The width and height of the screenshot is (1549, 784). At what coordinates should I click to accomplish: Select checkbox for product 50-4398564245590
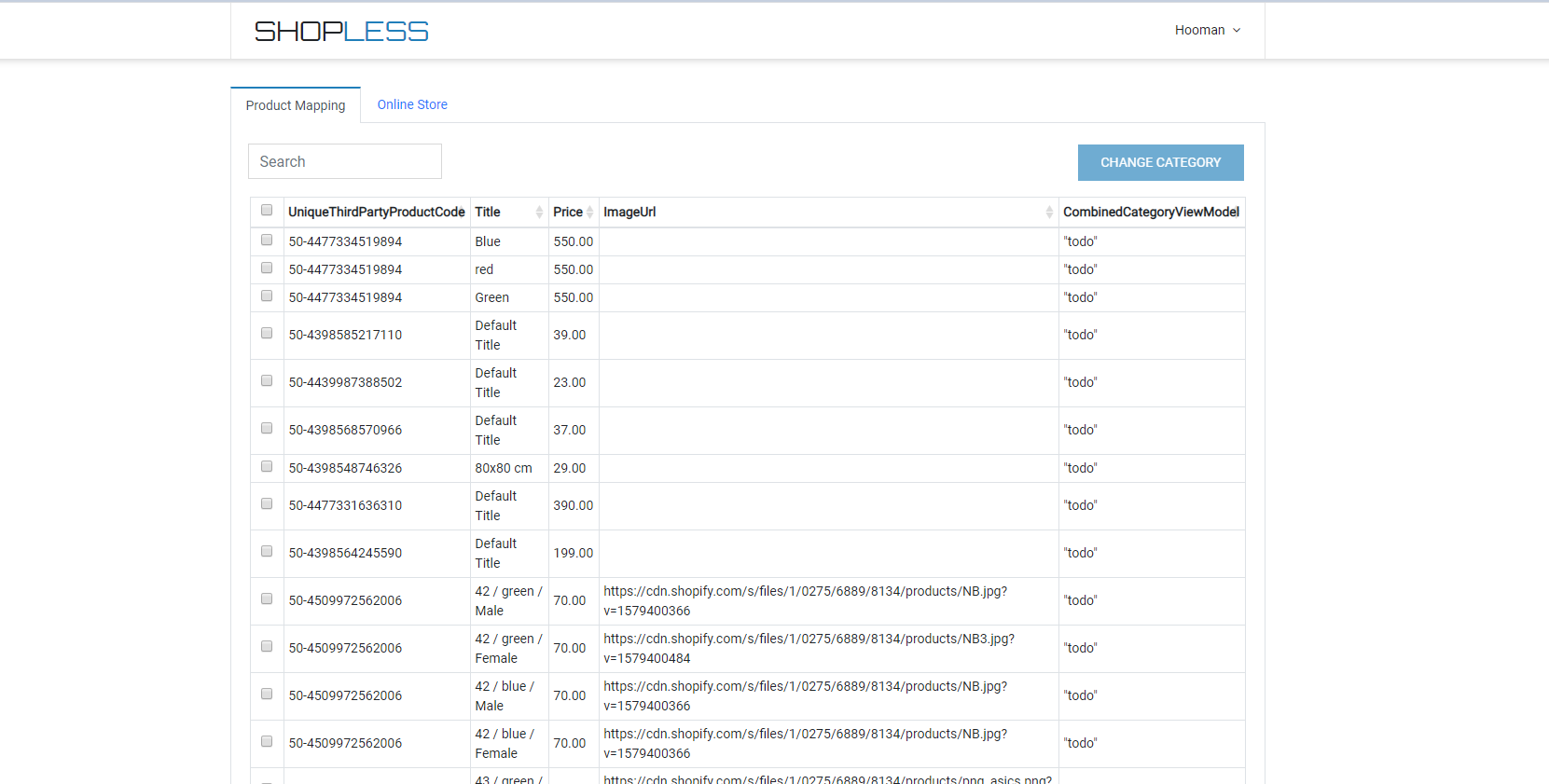point(267,551)
